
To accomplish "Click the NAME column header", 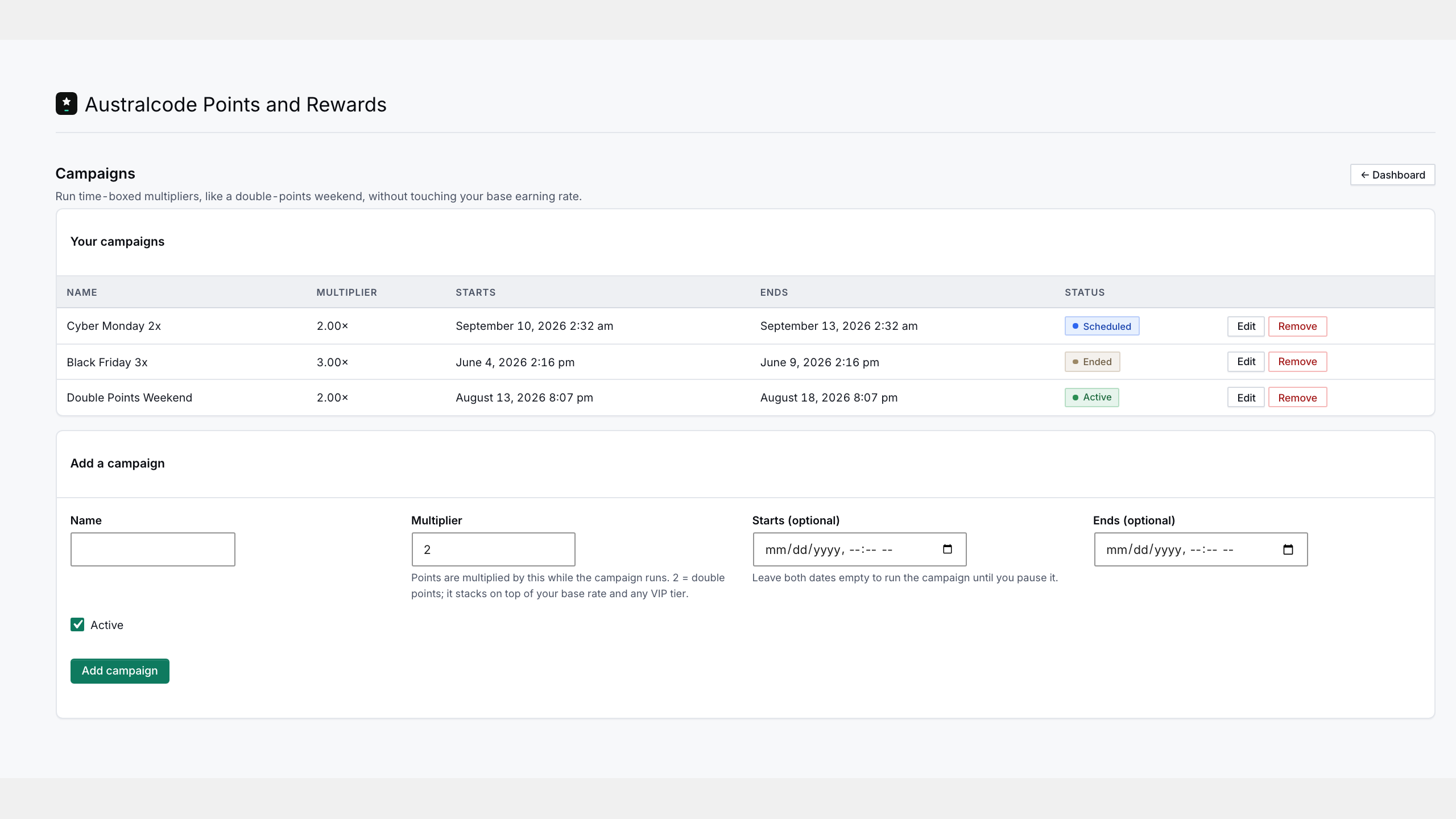I will pyautogui.click(x=82, y=292).
